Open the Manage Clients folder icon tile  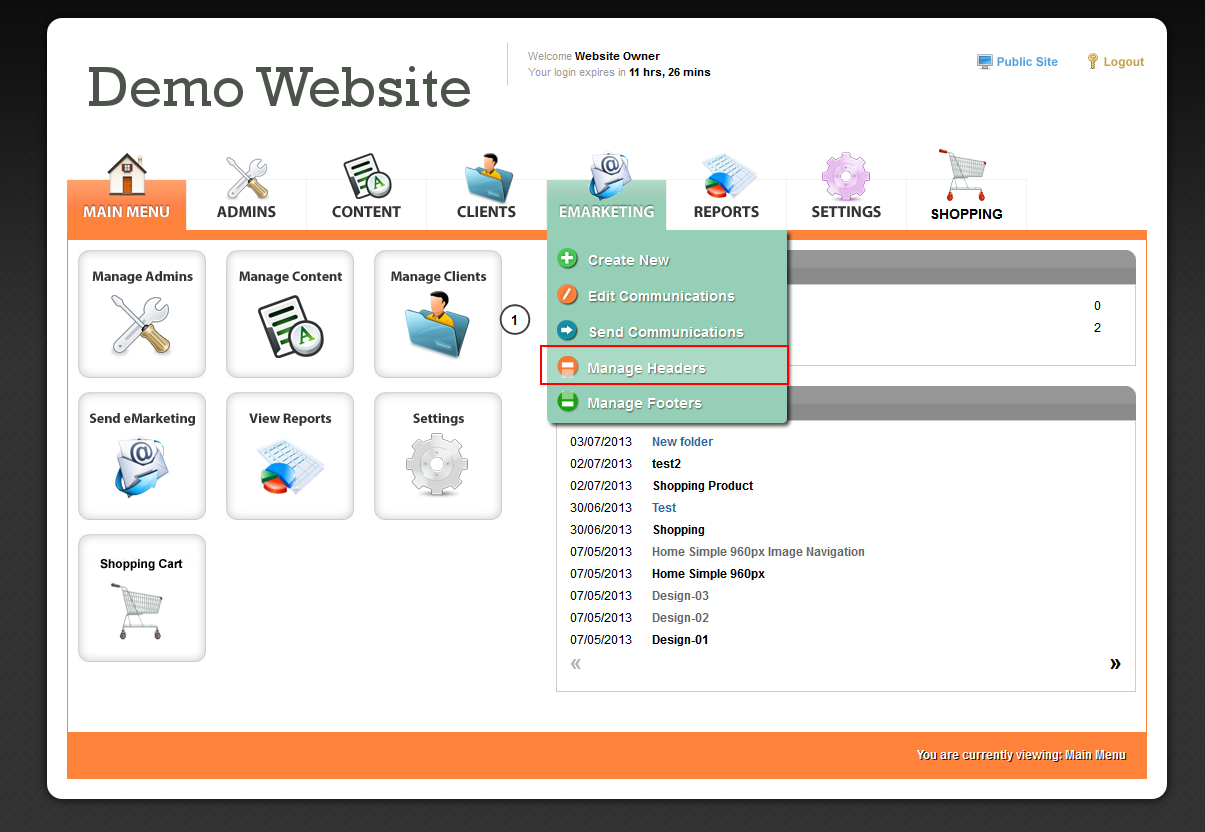click(x=438, y=314)
